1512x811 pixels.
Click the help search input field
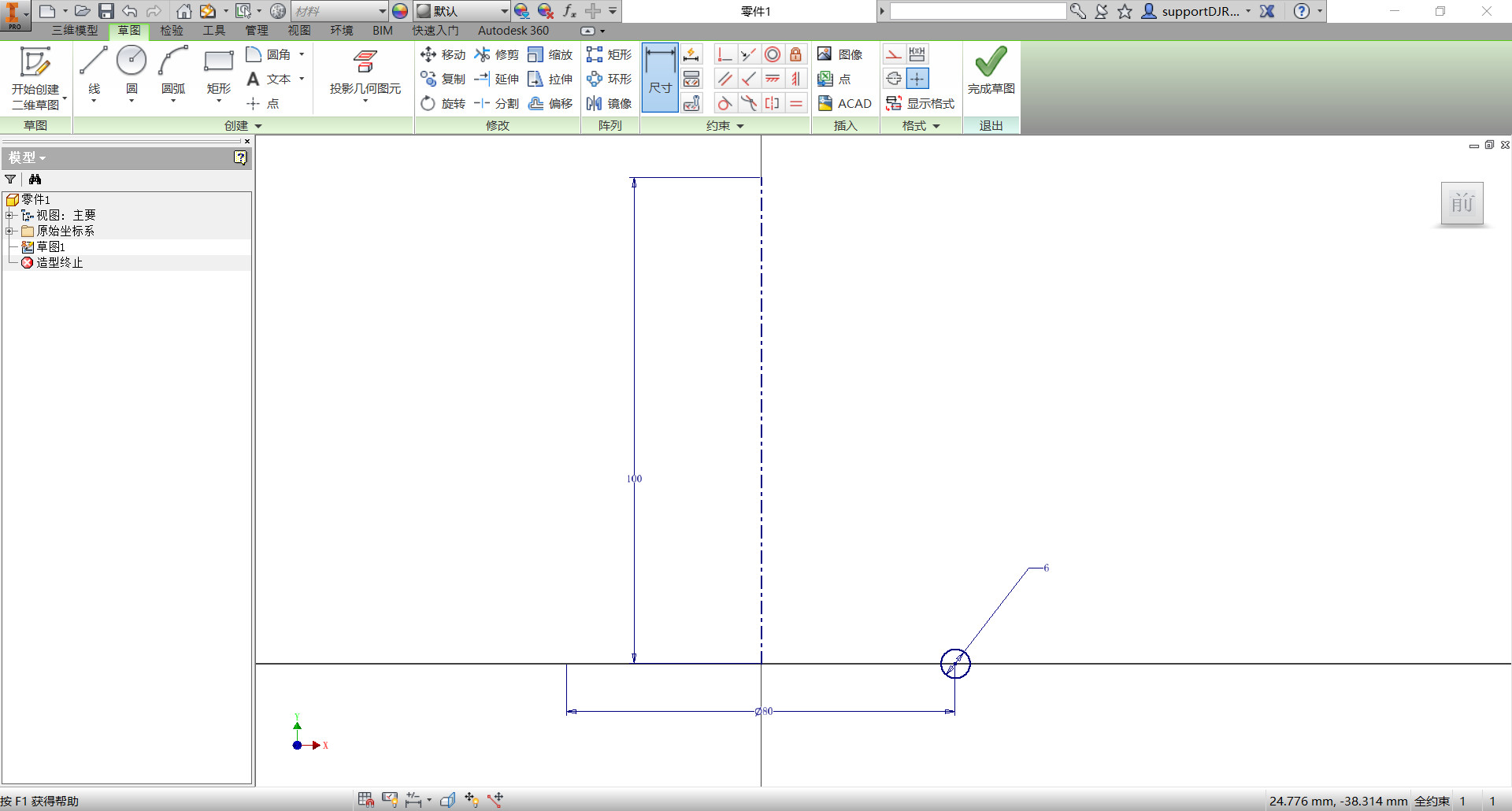(x=978, y=11)
